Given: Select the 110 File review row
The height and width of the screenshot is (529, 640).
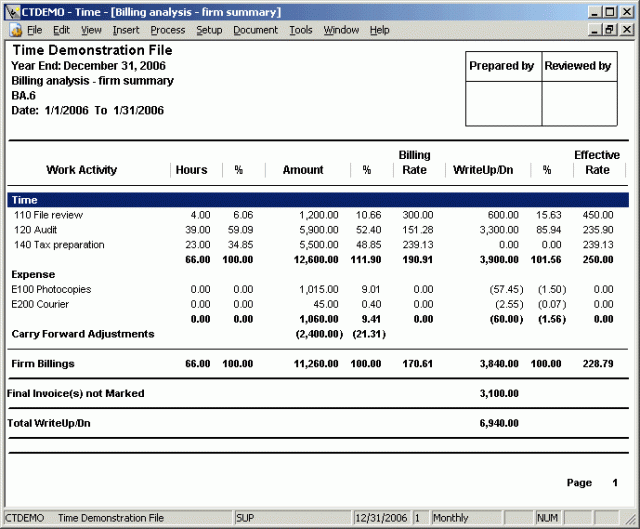Looking at the screenshot, I should tap(48, 215).
